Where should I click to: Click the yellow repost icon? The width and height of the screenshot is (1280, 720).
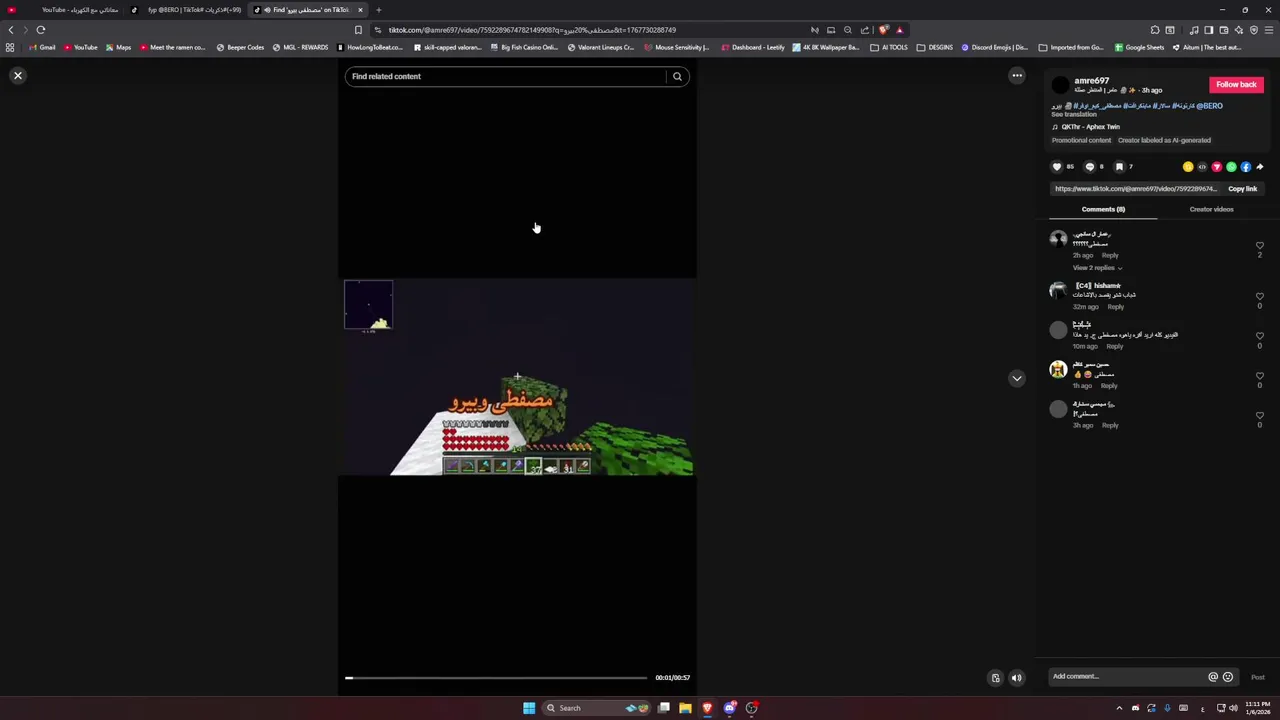(1188, 167)
